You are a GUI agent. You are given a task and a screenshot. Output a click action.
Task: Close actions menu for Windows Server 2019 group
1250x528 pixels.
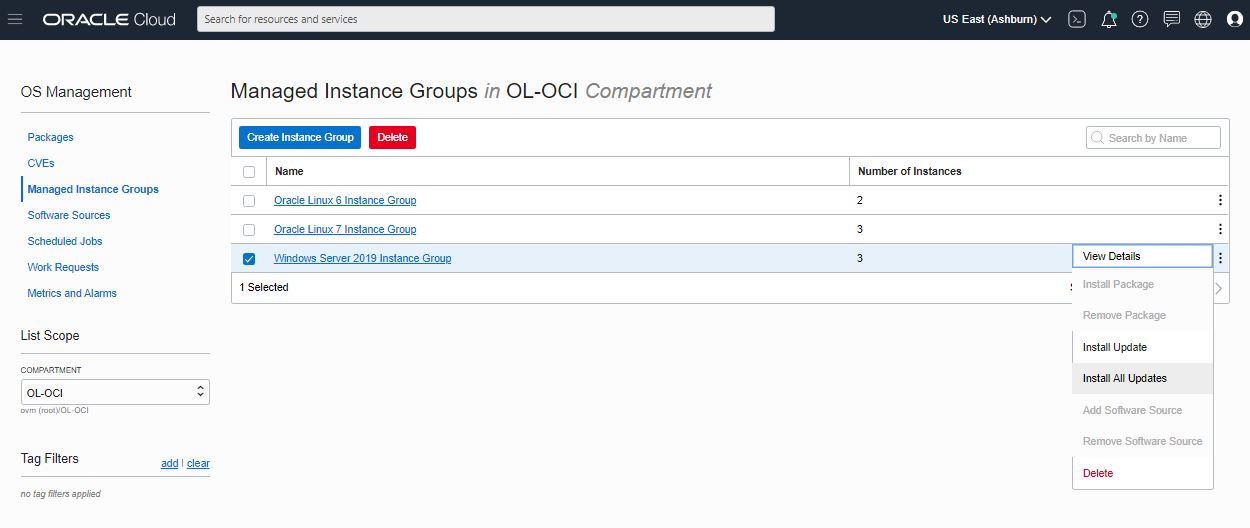click(x=1220, y=258)
